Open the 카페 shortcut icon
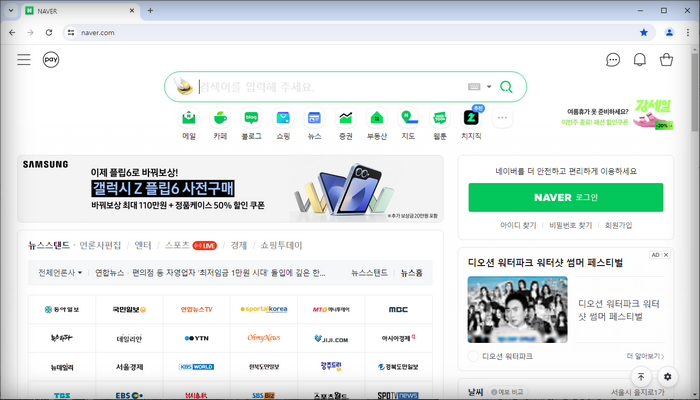Viewport: 700px width, 400px height. [220, 118]
